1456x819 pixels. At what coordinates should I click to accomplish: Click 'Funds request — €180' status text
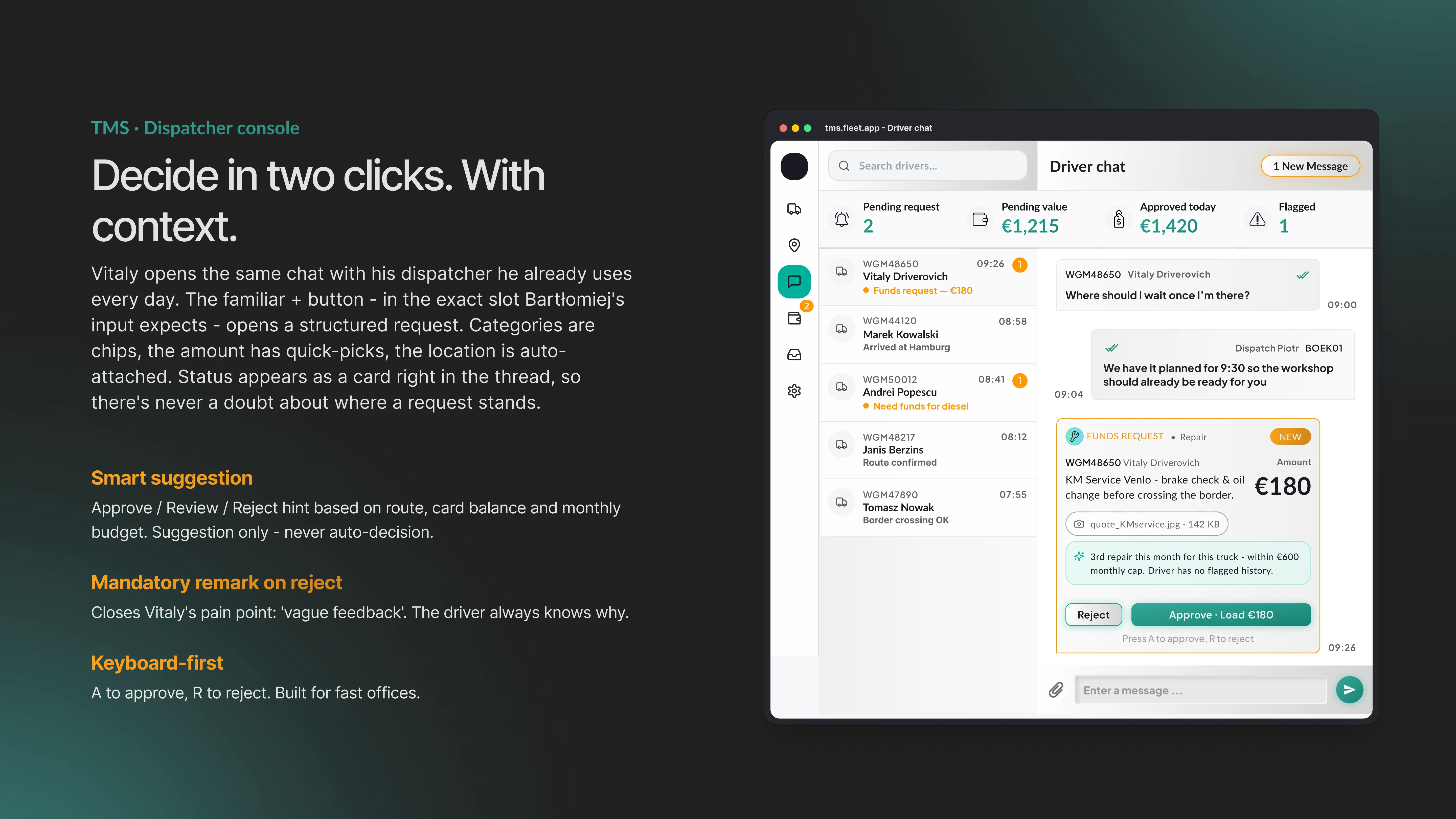coord(922,290)
